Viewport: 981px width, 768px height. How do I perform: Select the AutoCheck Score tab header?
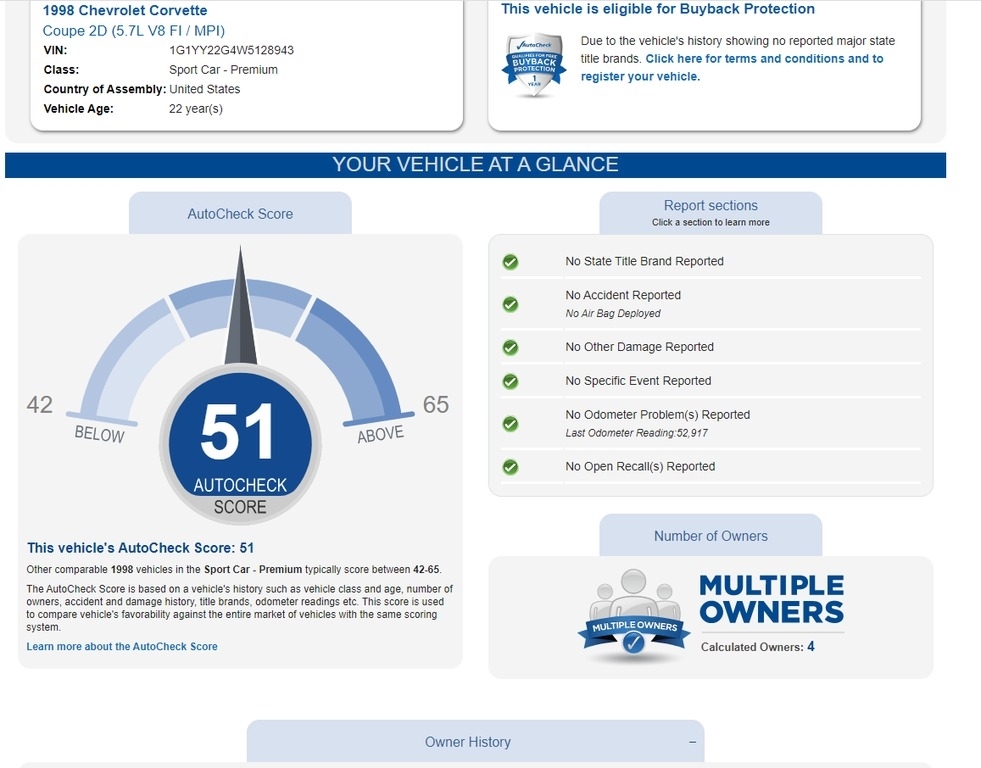[240, 214]
